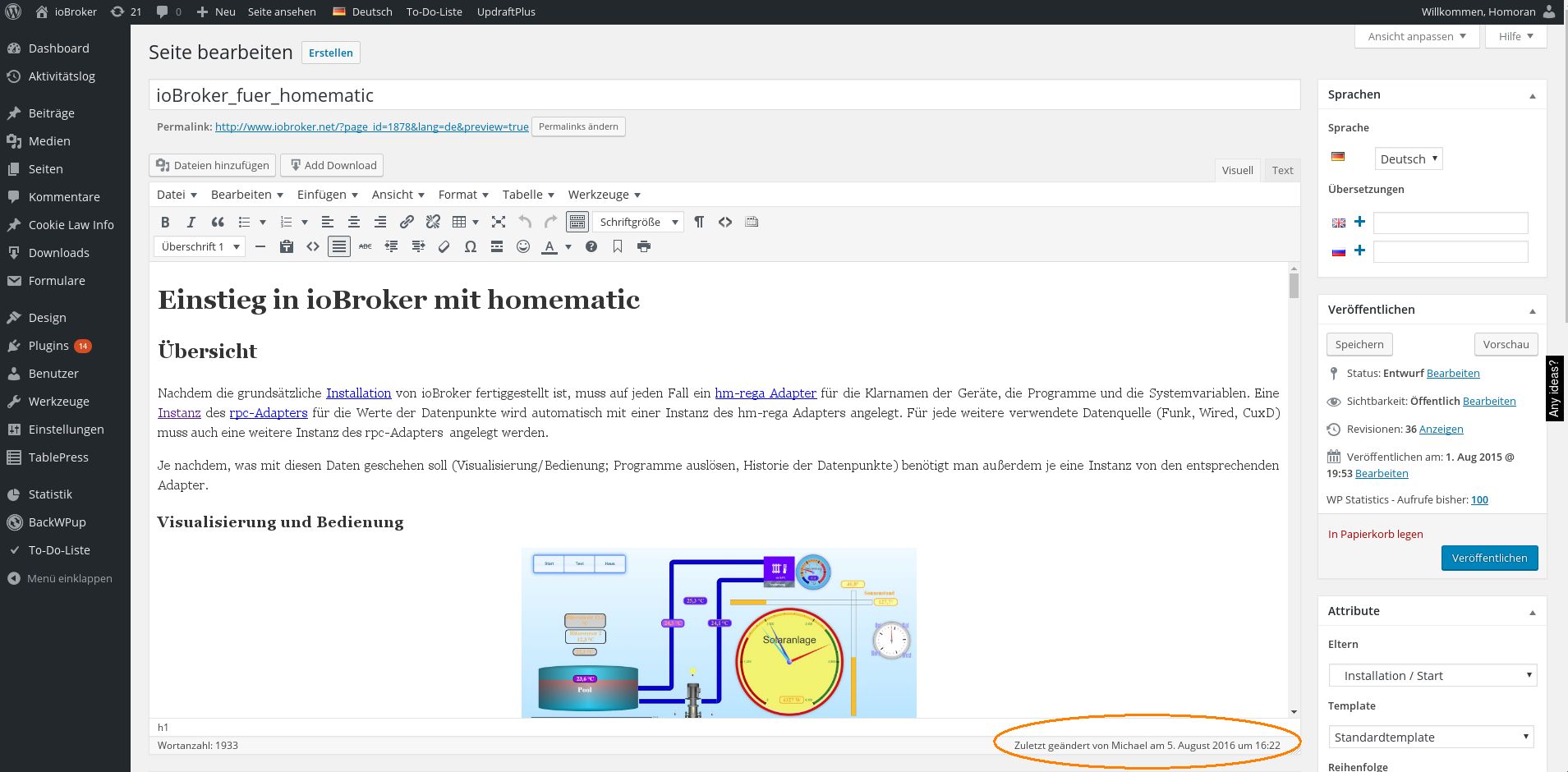Insert an emoticon
The image size is (1568, 772).
523,246
